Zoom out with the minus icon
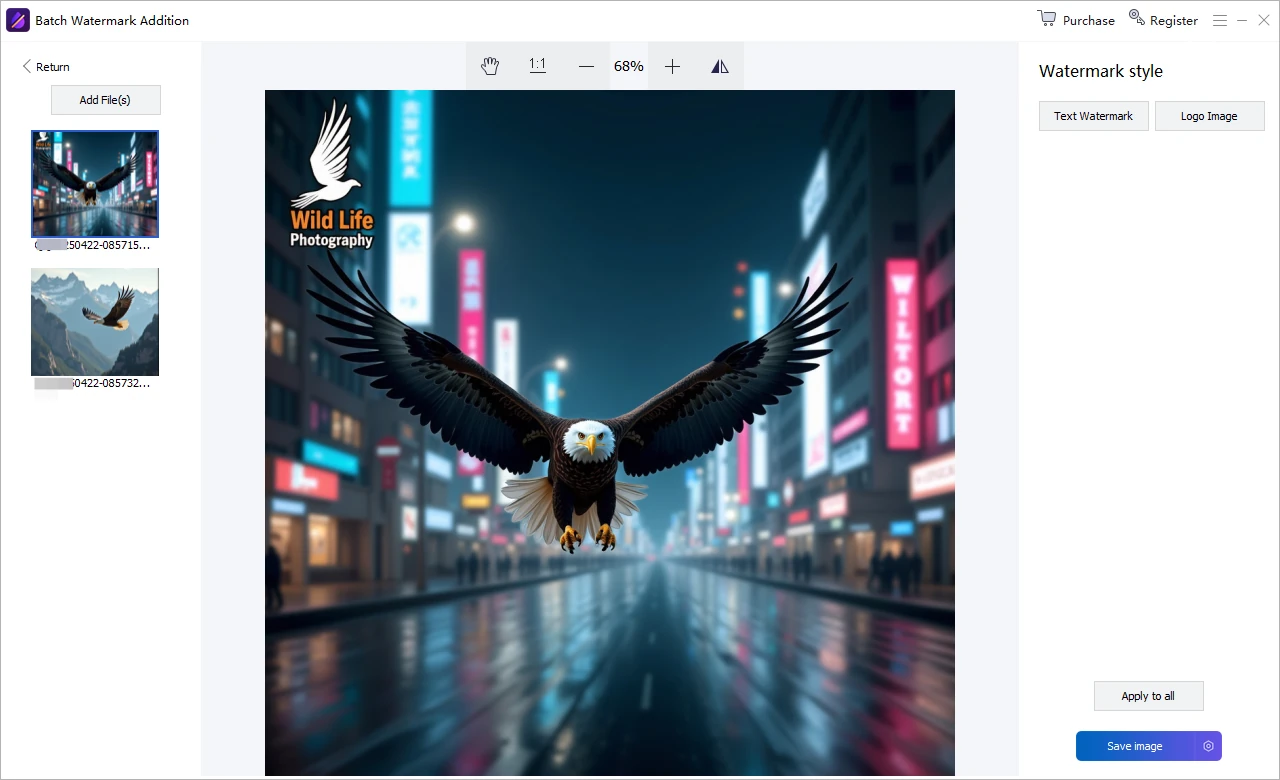1280x780 pixels. pyautogui.click(x=586, y=66)
